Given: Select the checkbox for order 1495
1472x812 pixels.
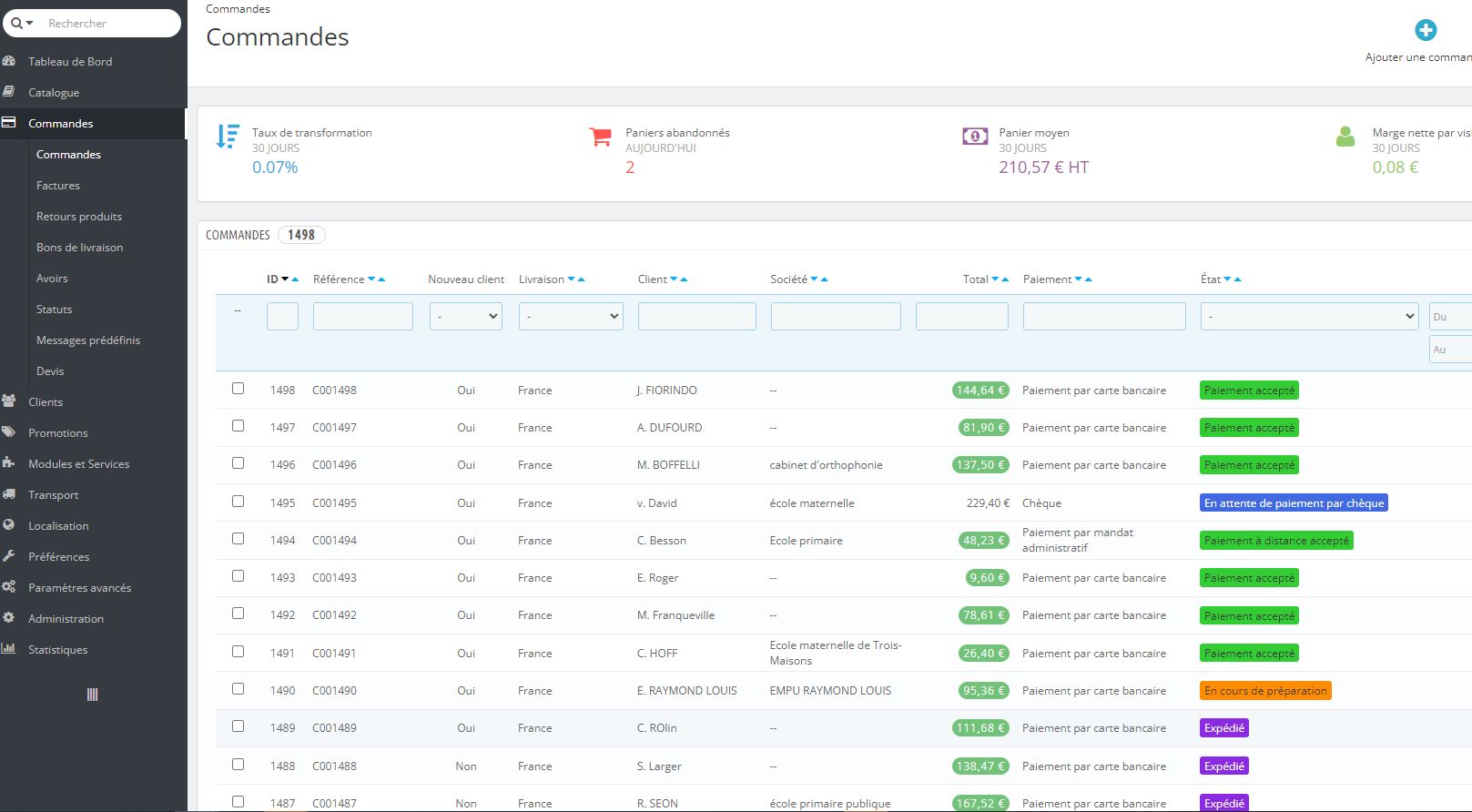Looking at the screenshot, I should (238, 502).
